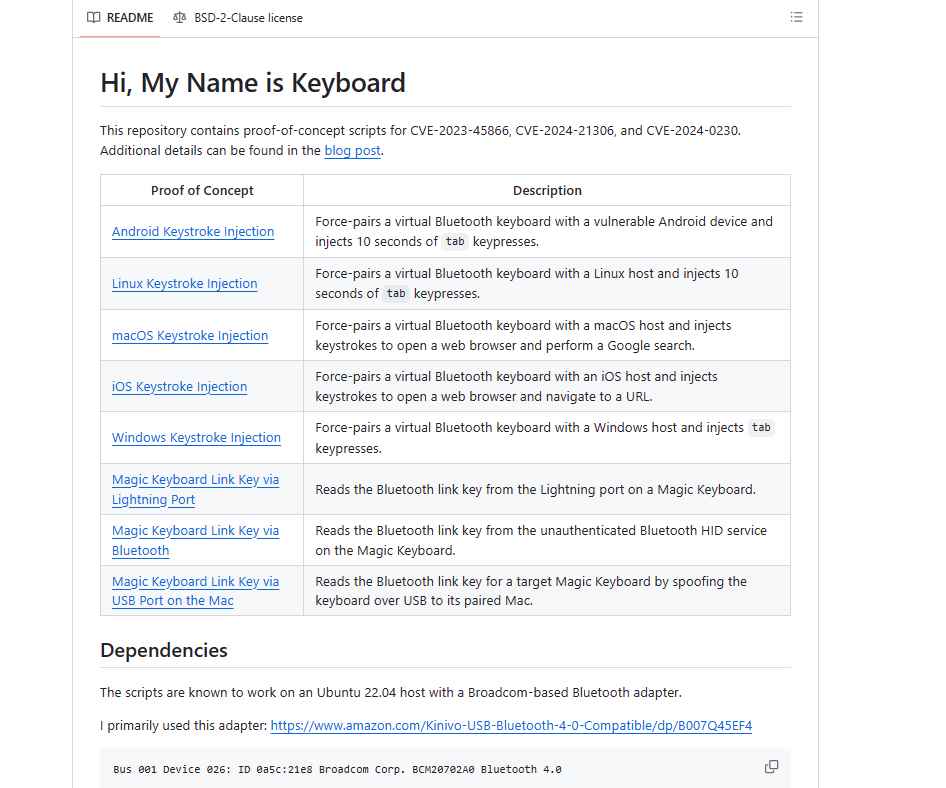Image resolution: width=946 pixels, height=788 pixels.
Task: Click the README book icon
Action: [94, 17]
